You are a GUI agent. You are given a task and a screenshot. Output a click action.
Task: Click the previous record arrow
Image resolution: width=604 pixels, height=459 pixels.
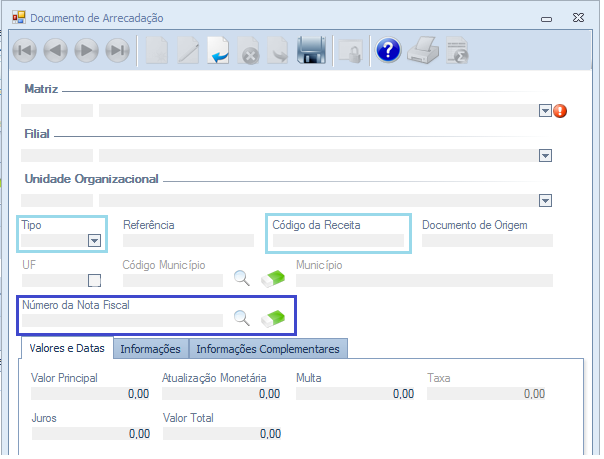click(x=56, y=50)
